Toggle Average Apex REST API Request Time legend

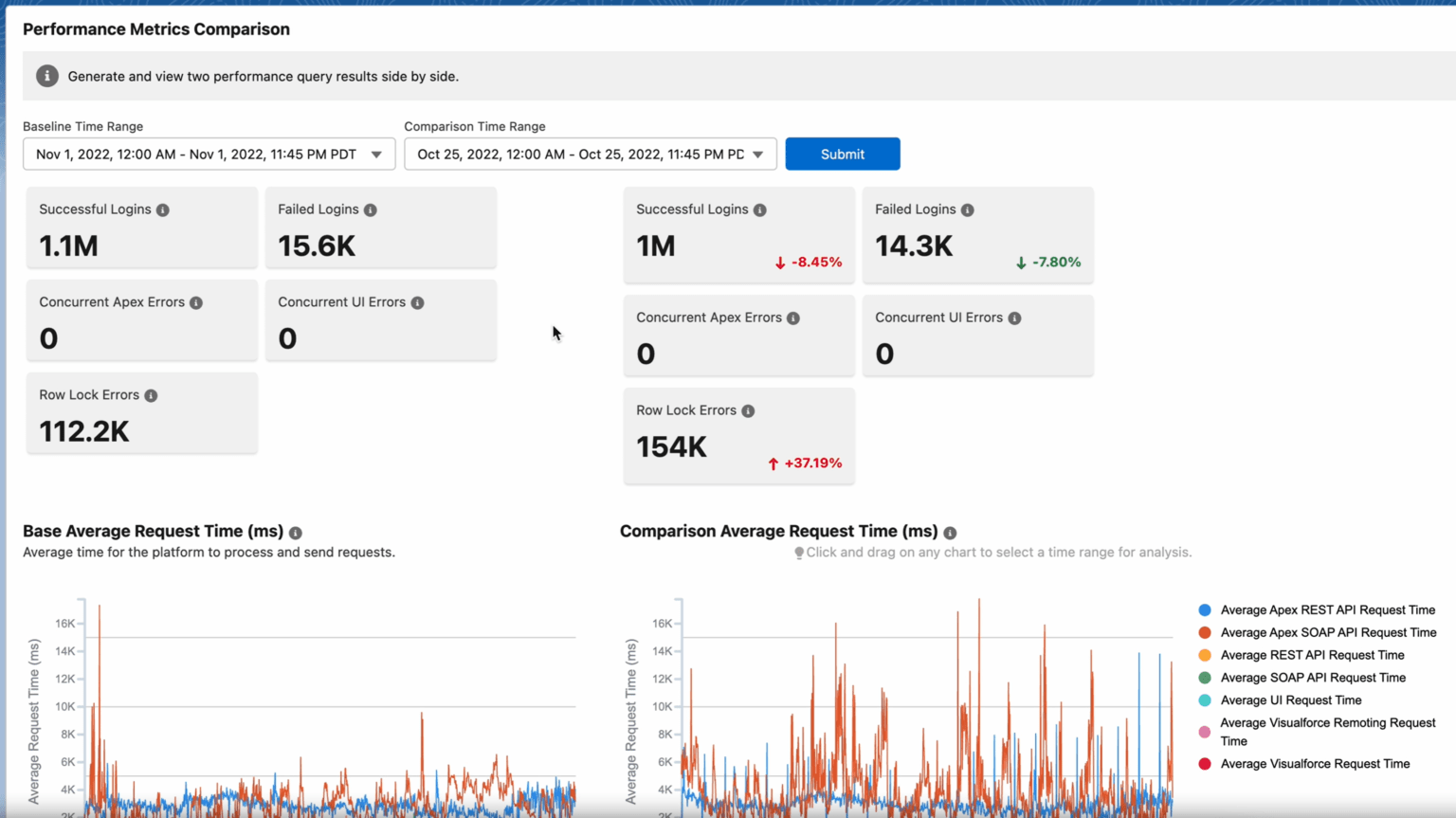click(x=1327, y=610)
